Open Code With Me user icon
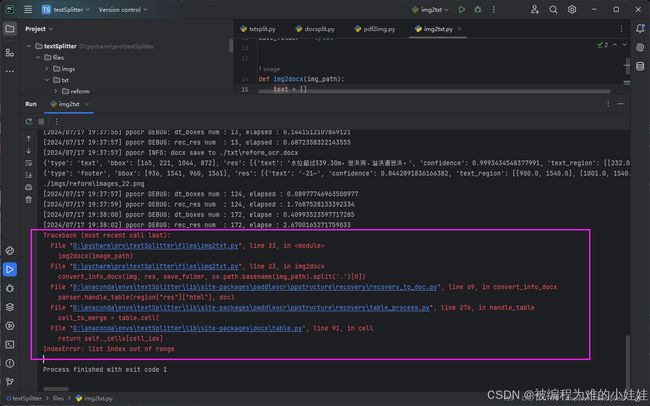The image size is (650, 406). point(535,10)
